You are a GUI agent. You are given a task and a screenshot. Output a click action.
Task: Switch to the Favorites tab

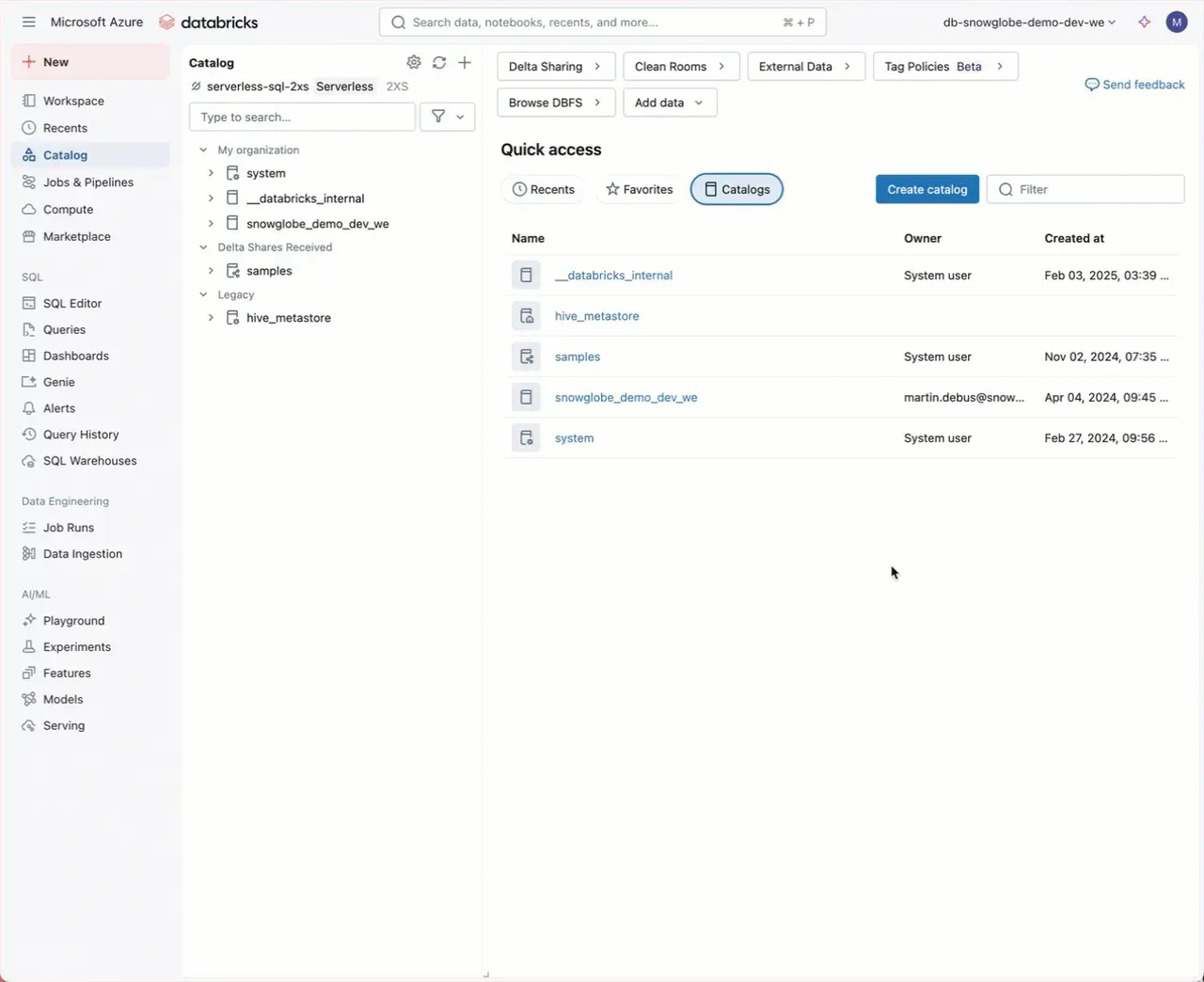[x=640, y=189]
